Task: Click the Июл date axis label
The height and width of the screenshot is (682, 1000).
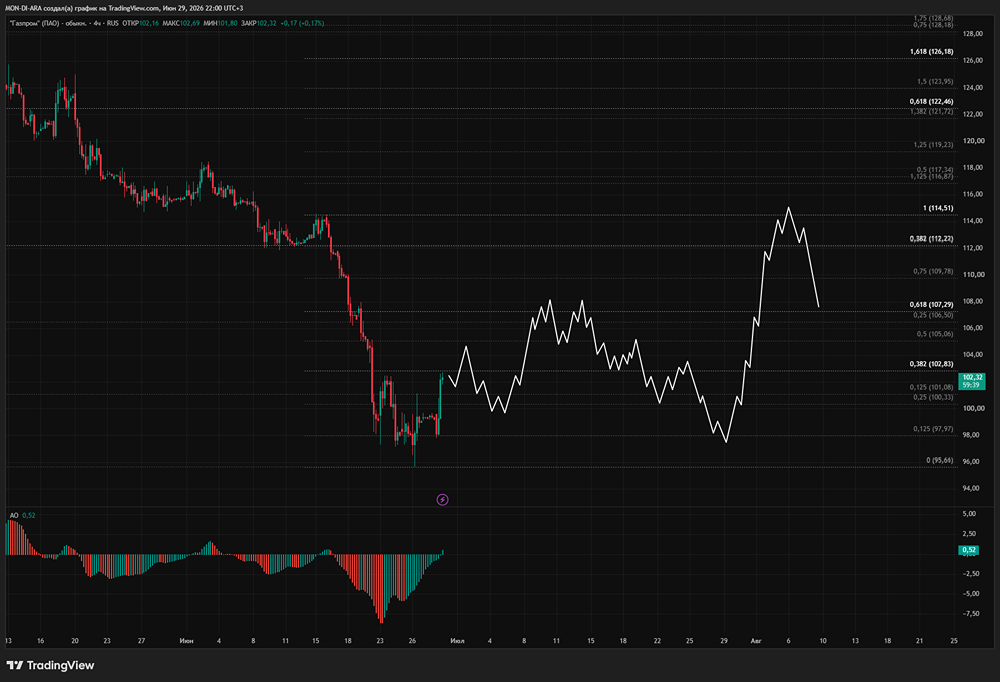Action: coord(457,641)
